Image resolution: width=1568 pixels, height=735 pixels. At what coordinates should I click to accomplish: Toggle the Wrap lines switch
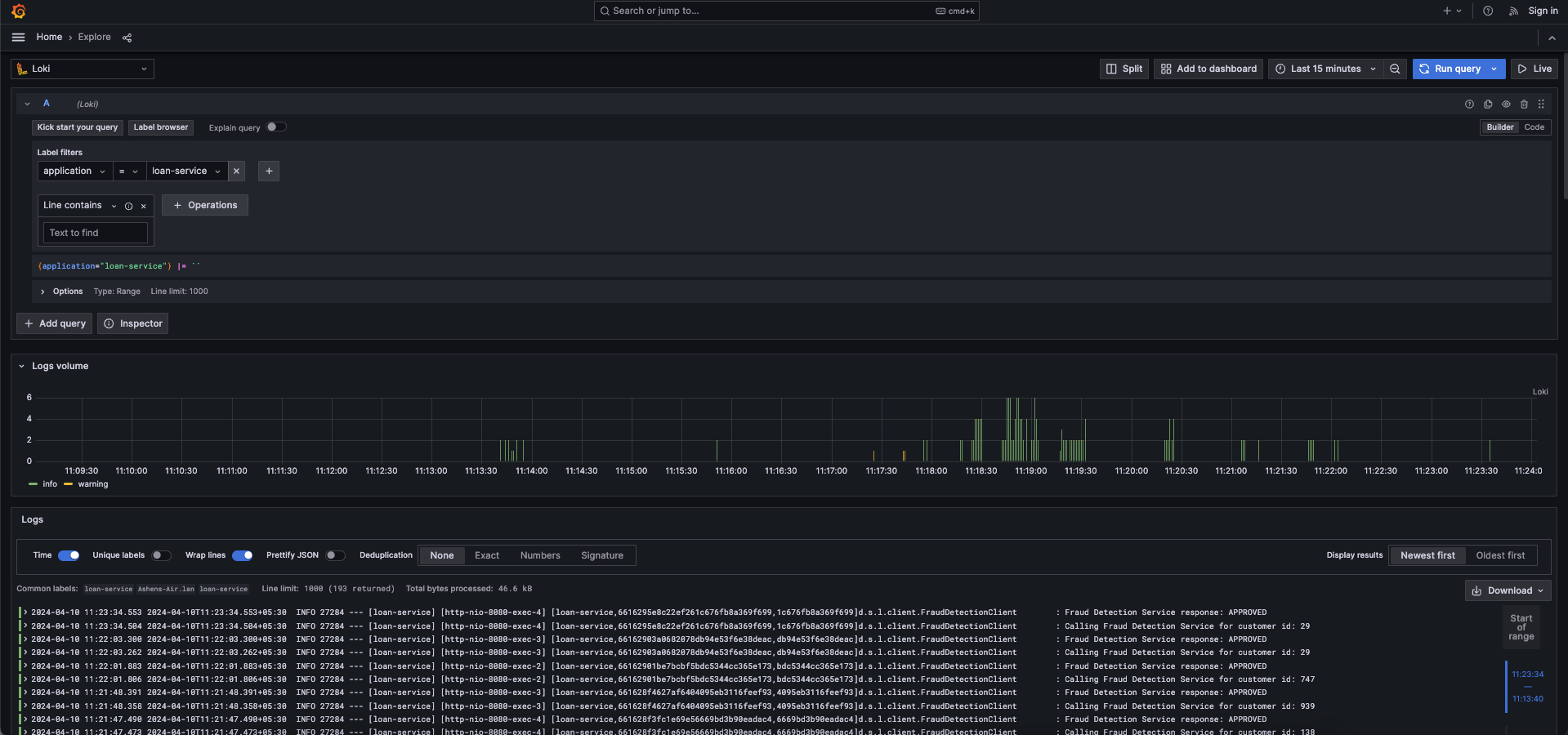pos(242,555)
